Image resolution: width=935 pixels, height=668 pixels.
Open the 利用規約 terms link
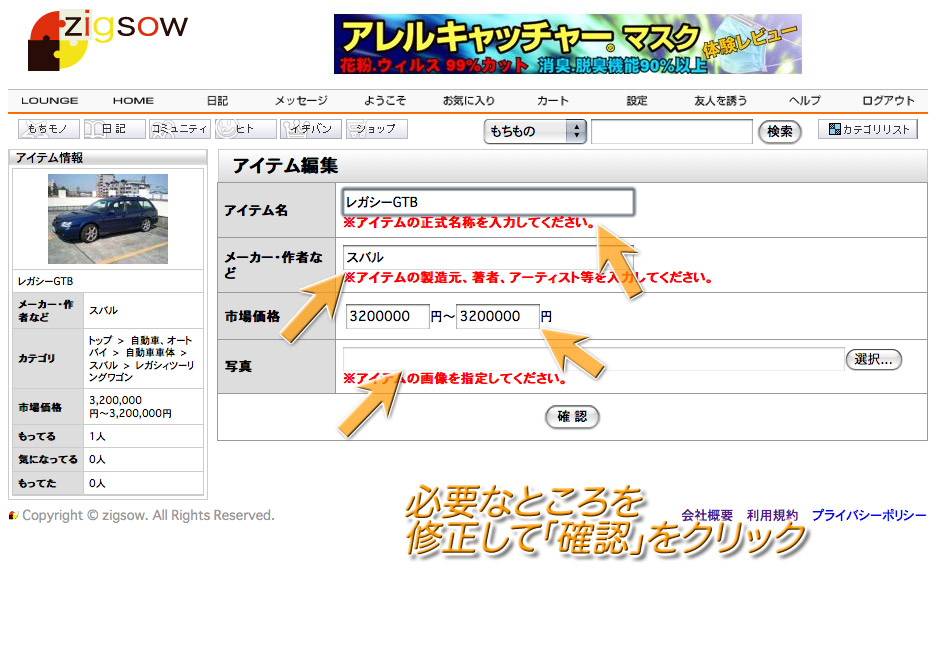[772, 515]
